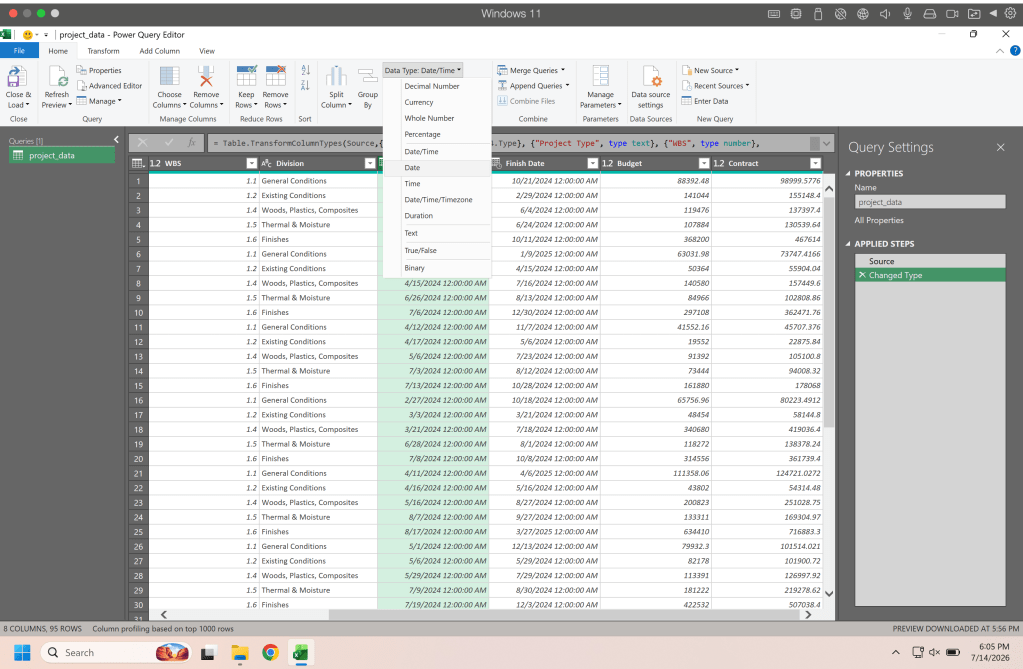Click the New Source icon
Image resolution: width=1023 pixels, height=669 pixels.
(x=686, y=70)
